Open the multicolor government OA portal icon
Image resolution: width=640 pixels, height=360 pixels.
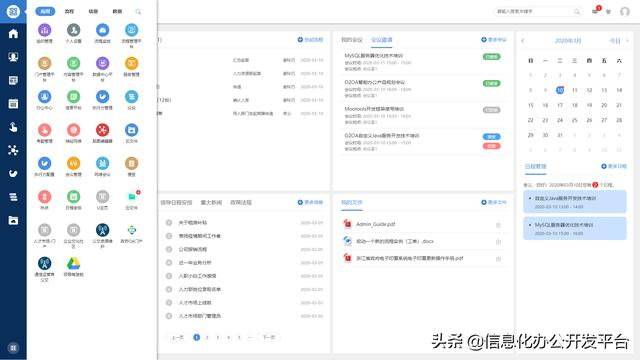pyautogui.click(x=131, y=230)
